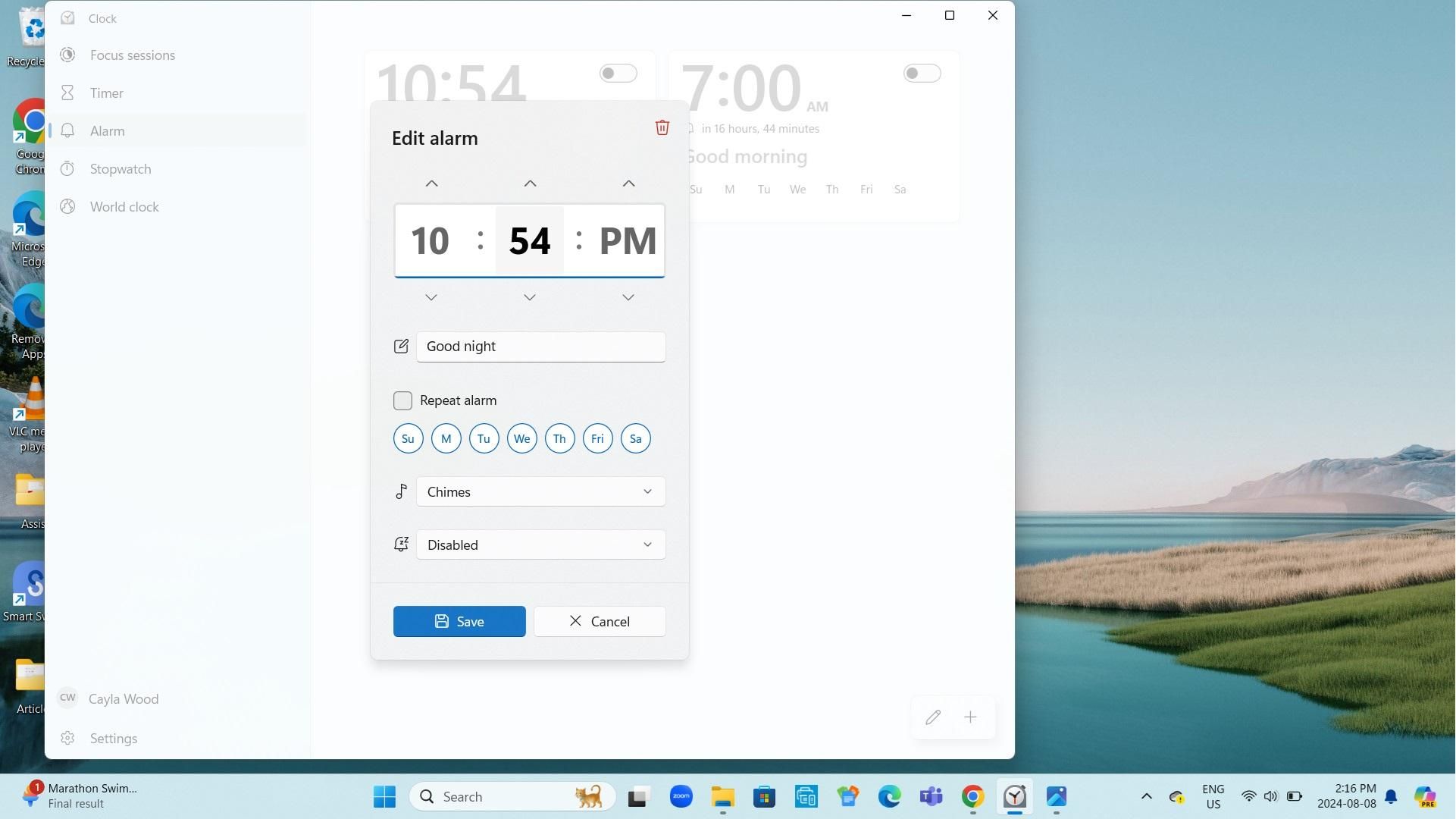Open the Disabled snooze time dropdown
This screenshot has height=819, width=1456.
tap(540, 544)
